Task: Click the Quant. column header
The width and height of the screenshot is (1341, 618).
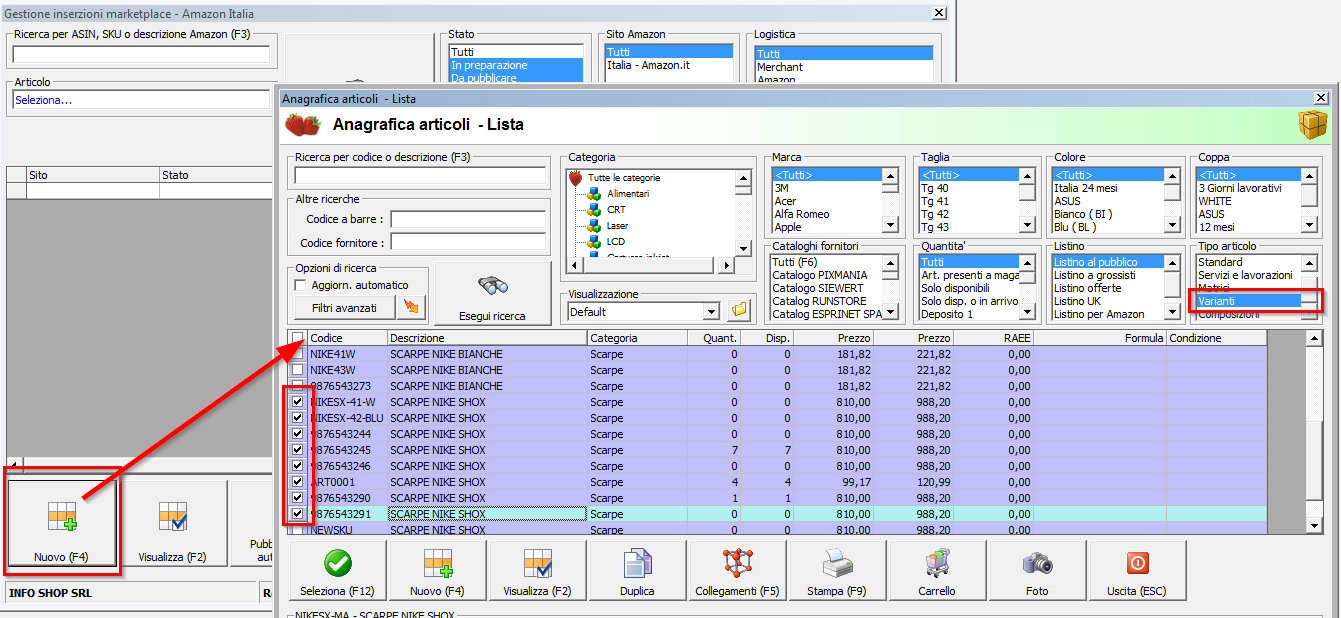Action: [x=714, y=338]
